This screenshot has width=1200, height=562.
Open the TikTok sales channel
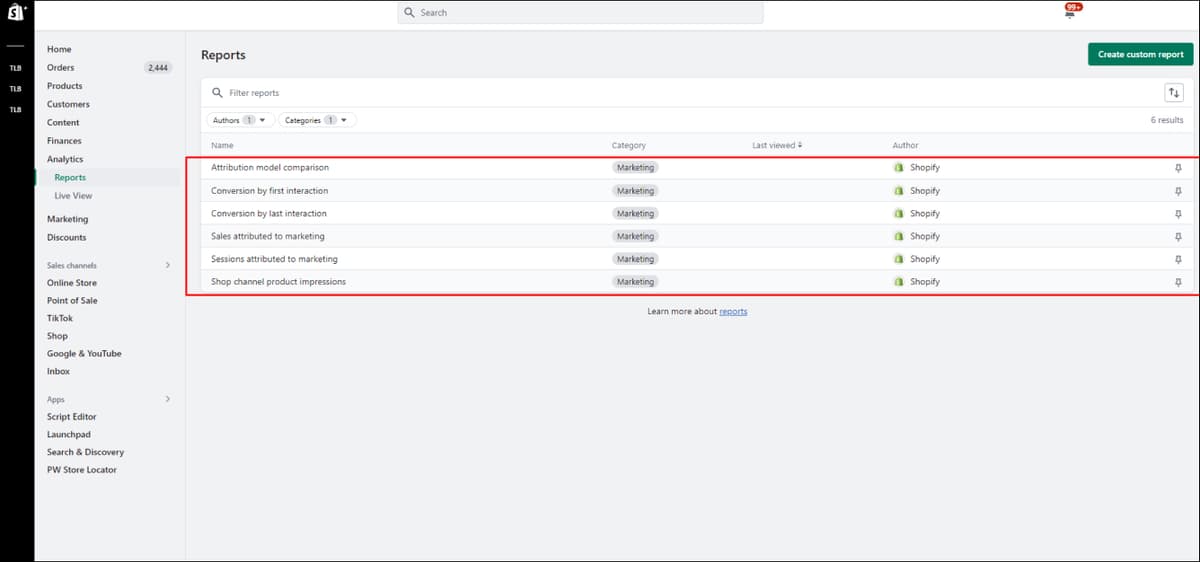(60, 318)
